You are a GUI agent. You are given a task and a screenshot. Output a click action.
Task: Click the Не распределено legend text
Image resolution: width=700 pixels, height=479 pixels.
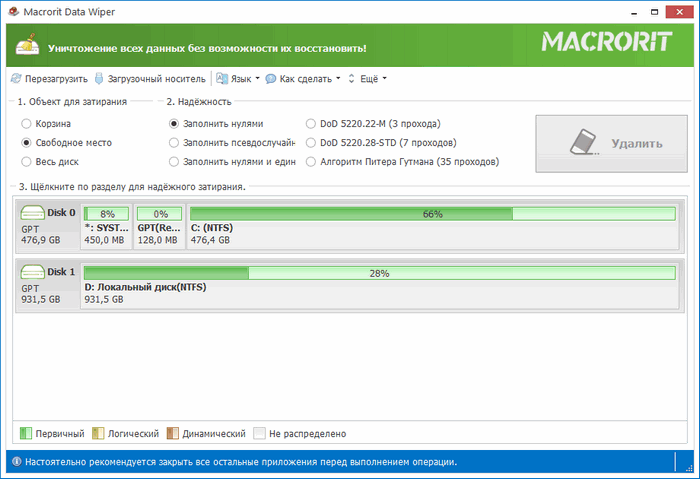pos(308,433)
